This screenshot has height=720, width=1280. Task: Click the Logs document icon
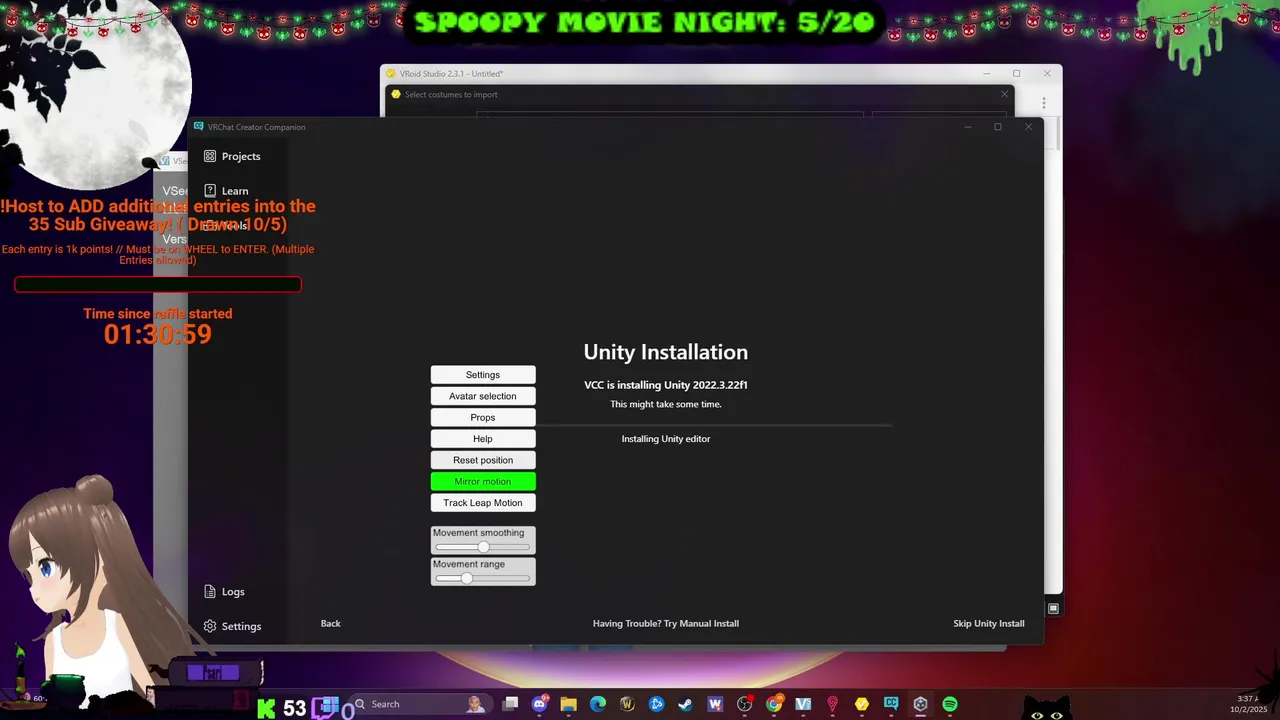[x=210, y=592]
